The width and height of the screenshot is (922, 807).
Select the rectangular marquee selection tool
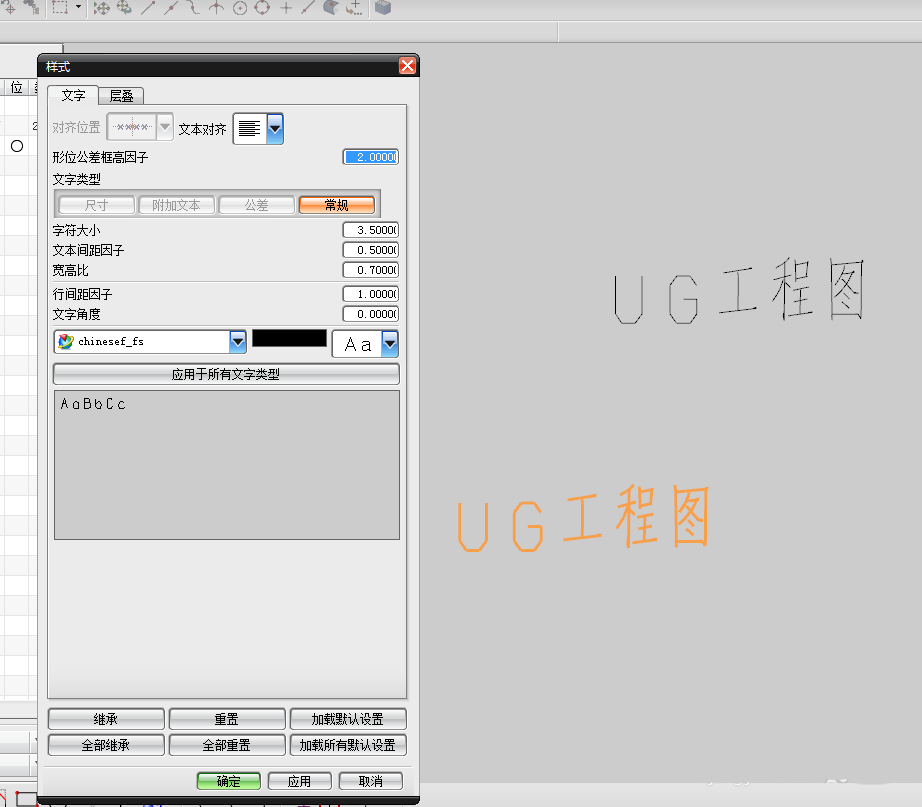click(x=58, y=9)
